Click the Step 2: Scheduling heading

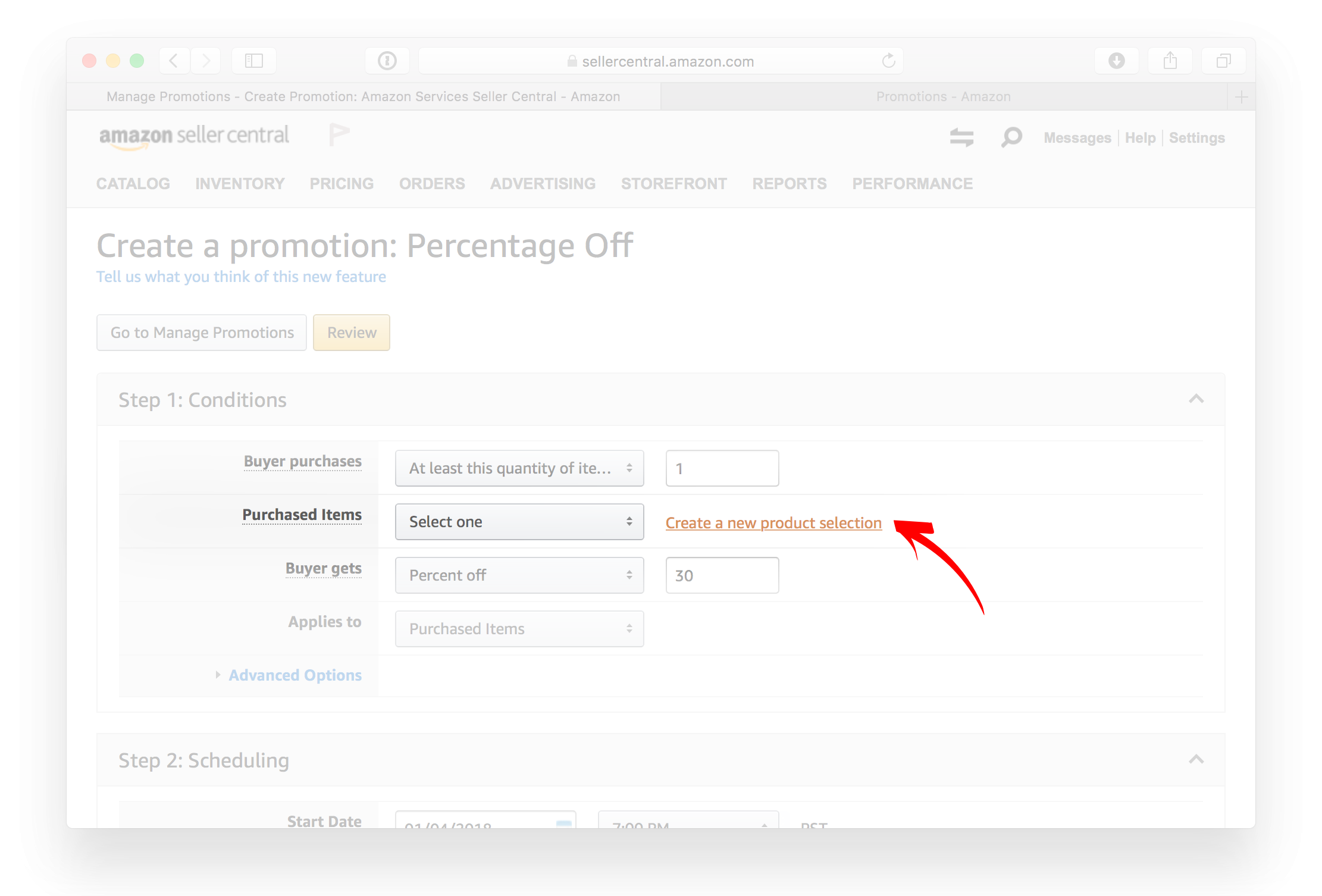click(x=204, y=760)
